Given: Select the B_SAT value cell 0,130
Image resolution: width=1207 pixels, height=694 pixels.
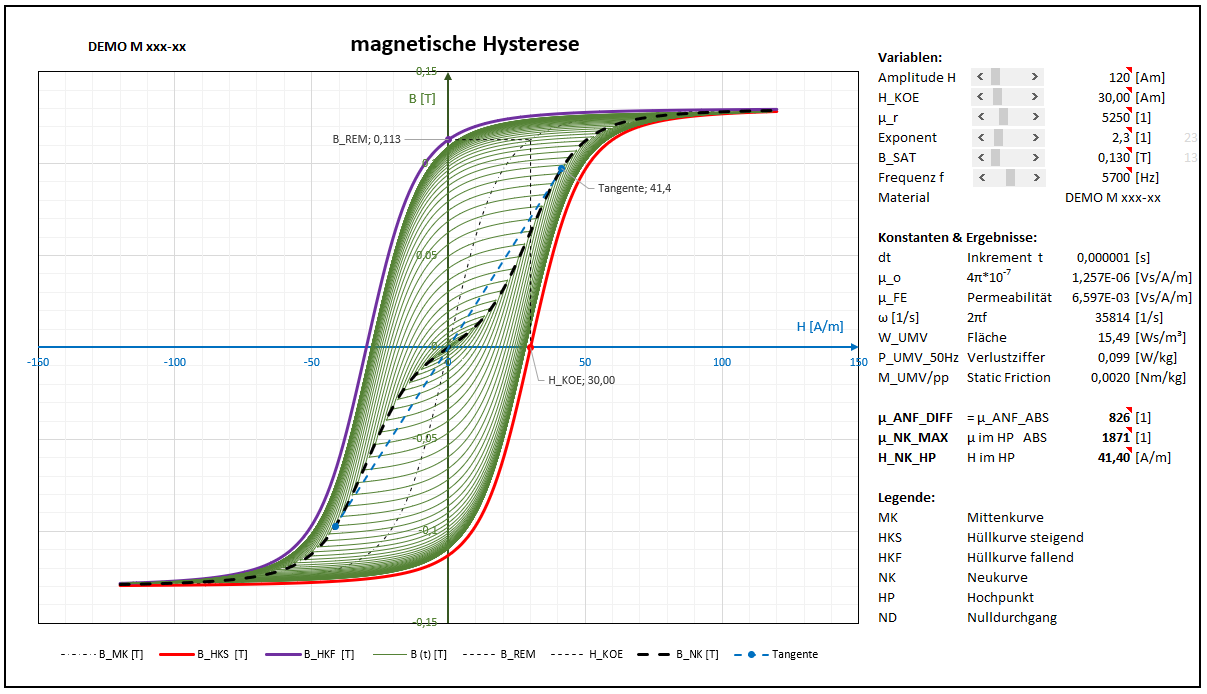Looking at the screenshot, I should pos(1114,157).
